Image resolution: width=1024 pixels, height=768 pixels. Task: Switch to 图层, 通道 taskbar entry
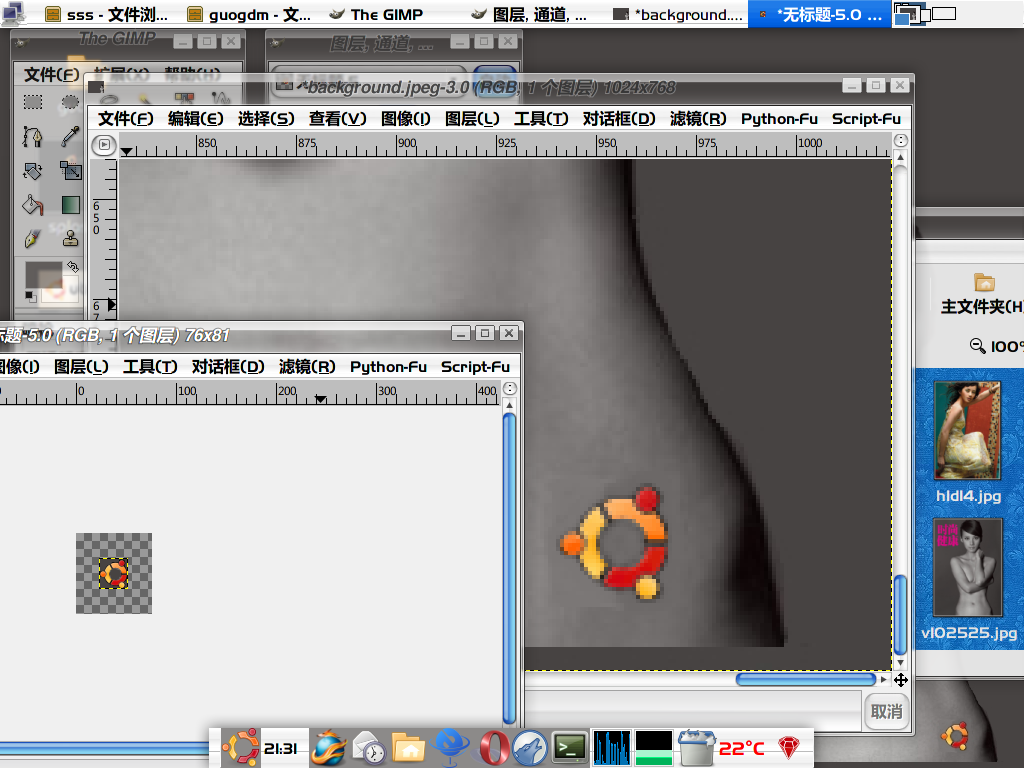[529, 14]
